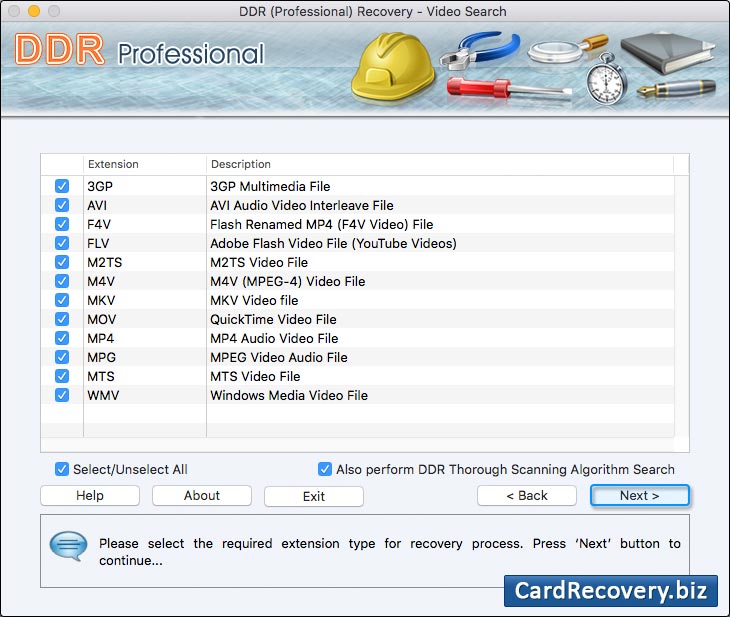Select 'QuickTime Video File' description
The height and width of the screenshot is (617, 730).
tap(273, 319)
